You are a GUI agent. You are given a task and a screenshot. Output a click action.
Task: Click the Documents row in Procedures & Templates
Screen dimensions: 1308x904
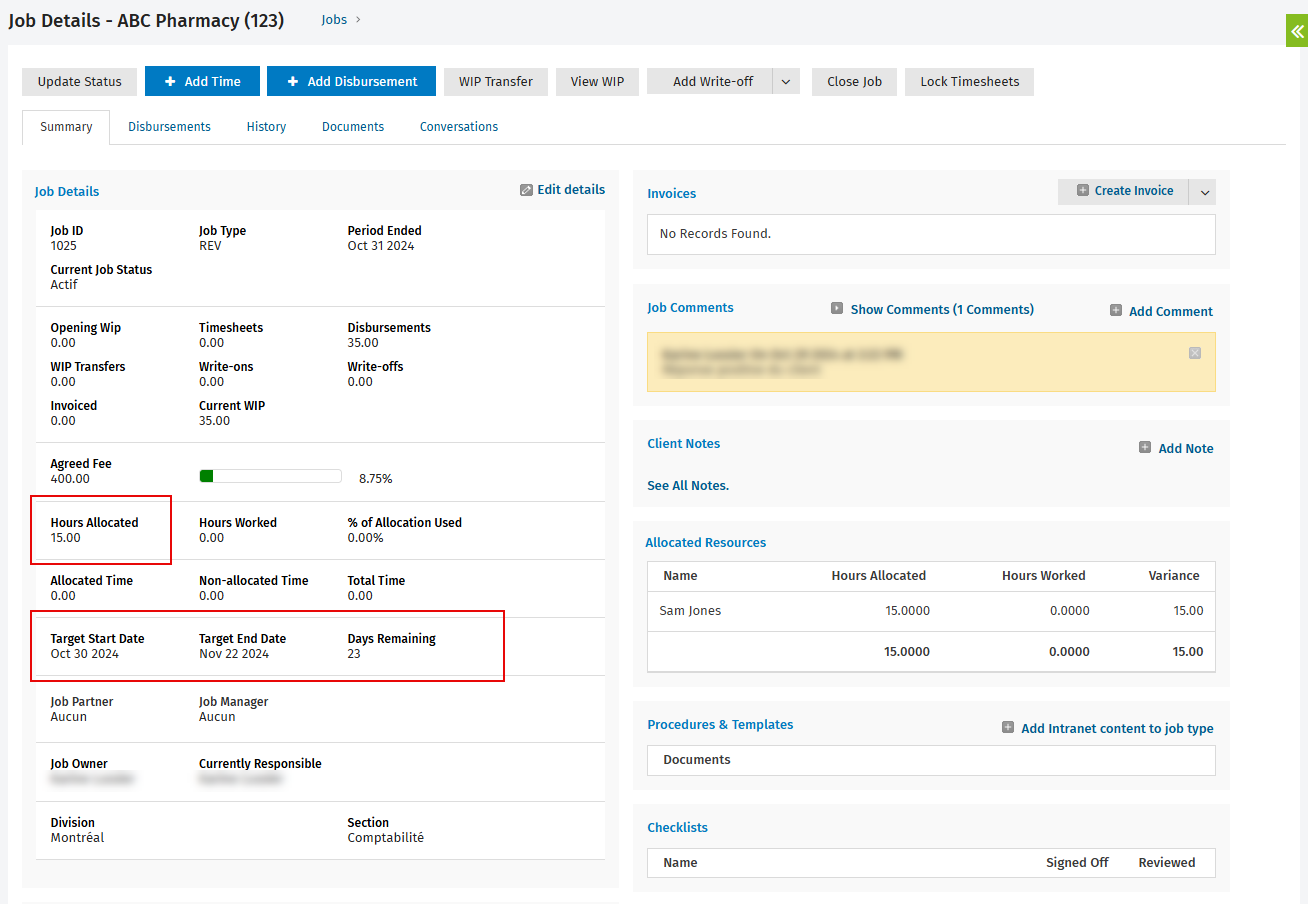[x=931, y=760]
